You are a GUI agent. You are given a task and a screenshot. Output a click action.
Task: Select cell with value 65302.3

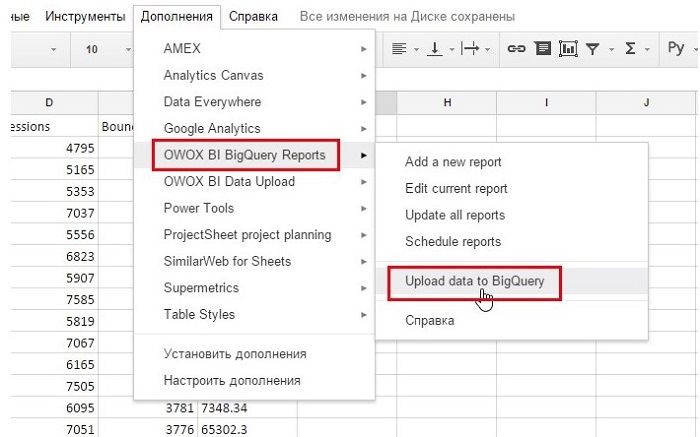(x=248, y=429)
